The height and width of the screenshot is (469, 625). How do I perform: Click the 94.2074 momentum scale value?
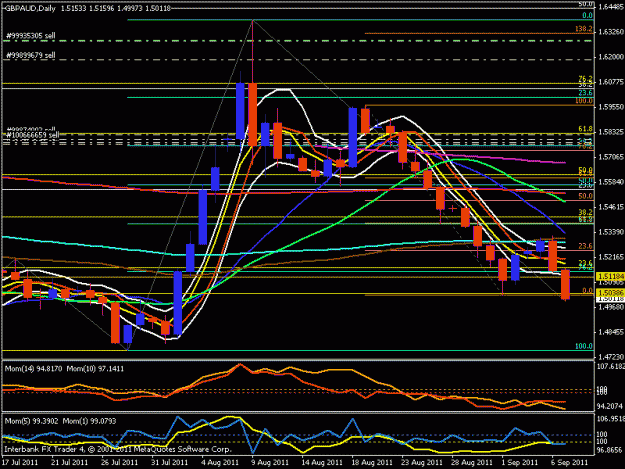pyautogui.click(x=610, y=406)
